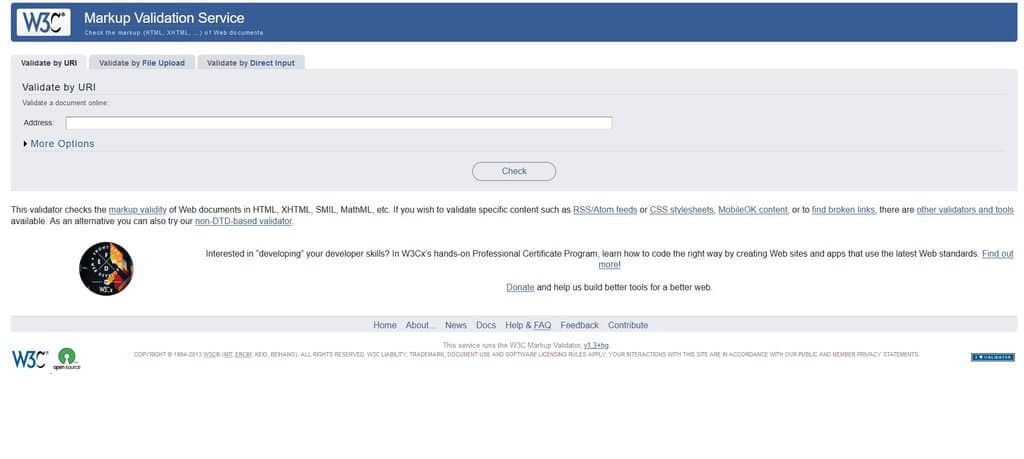Open the Open Source logo in the footer

click(x=66, y=360)
